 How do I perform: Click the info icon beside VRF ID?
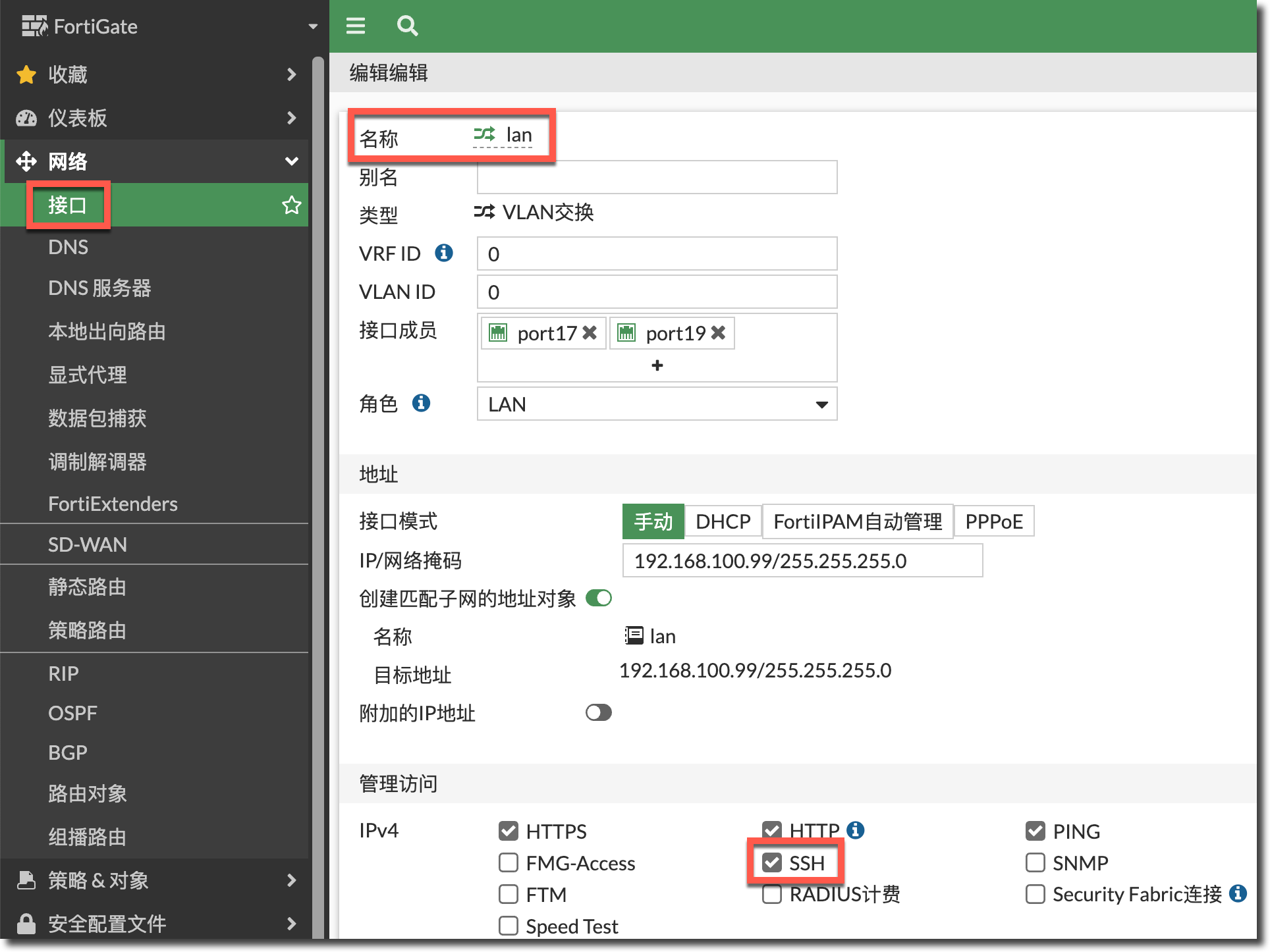[444, 253]
